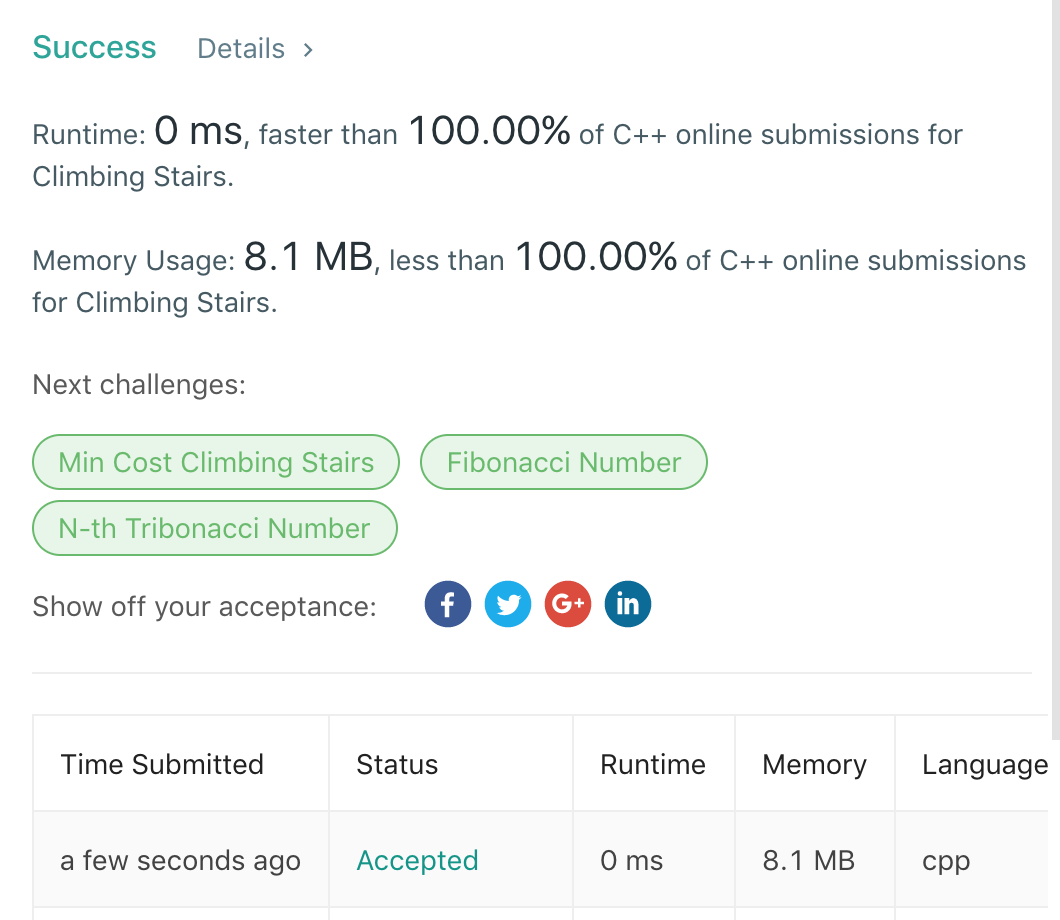The width and height of the screenshot is (1060, 920).
Task: Open Min Cost Climbing Stairs challenge
Action: (x=216, y=462)
